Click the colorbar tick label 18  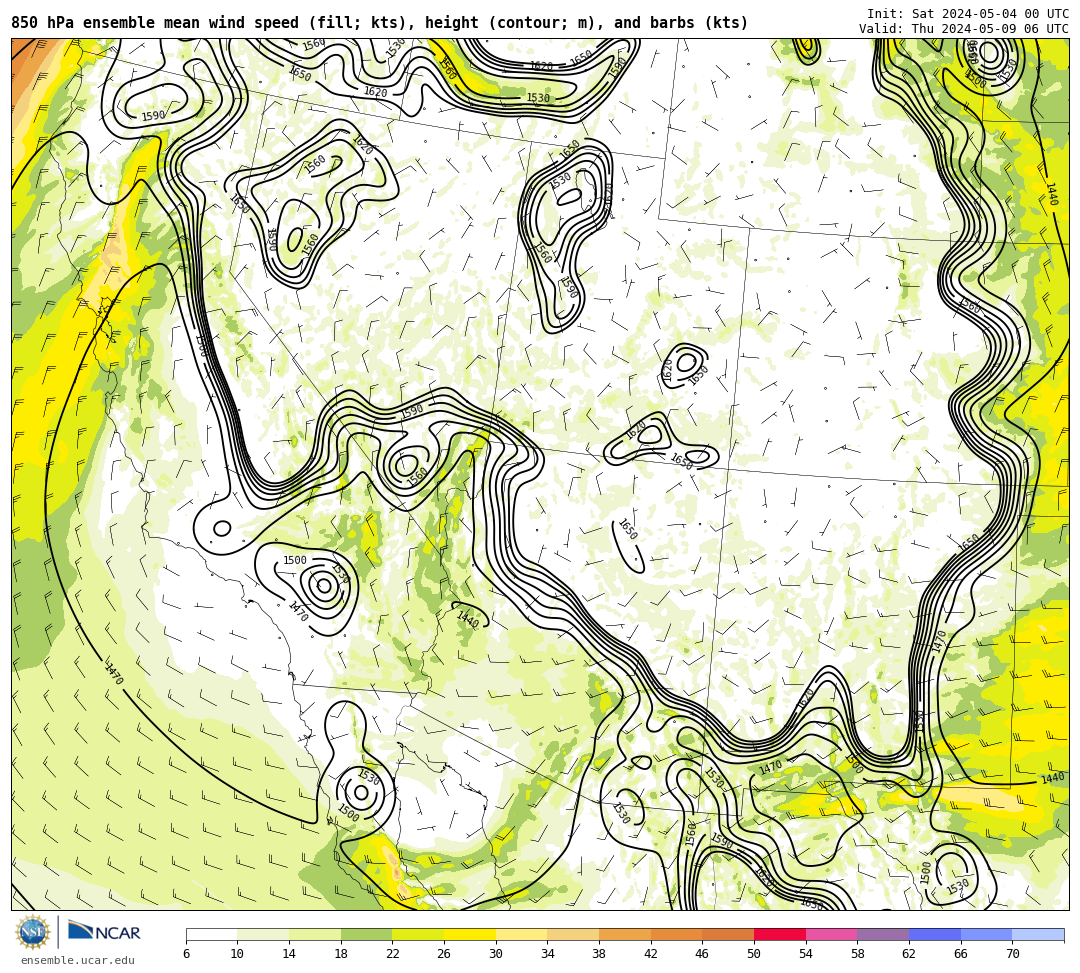click(341, 954)
